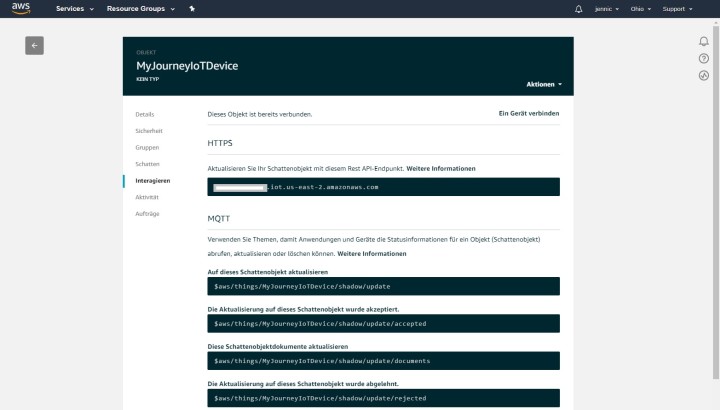Open the IoT console alerts bell icon
Image resolution: width=720 pixels, height=410 pixels.
point(703,42)
